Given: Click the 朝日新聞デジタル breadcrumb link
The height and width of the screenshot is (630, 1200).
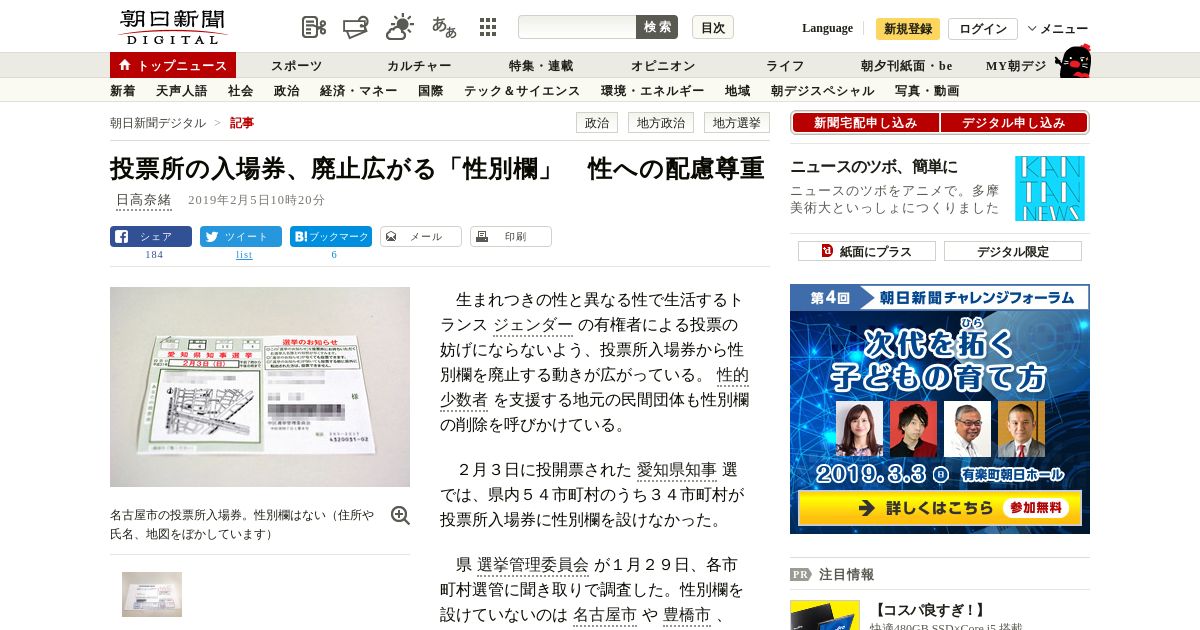Looking at the screenshot, I should [x=158, y=123].
